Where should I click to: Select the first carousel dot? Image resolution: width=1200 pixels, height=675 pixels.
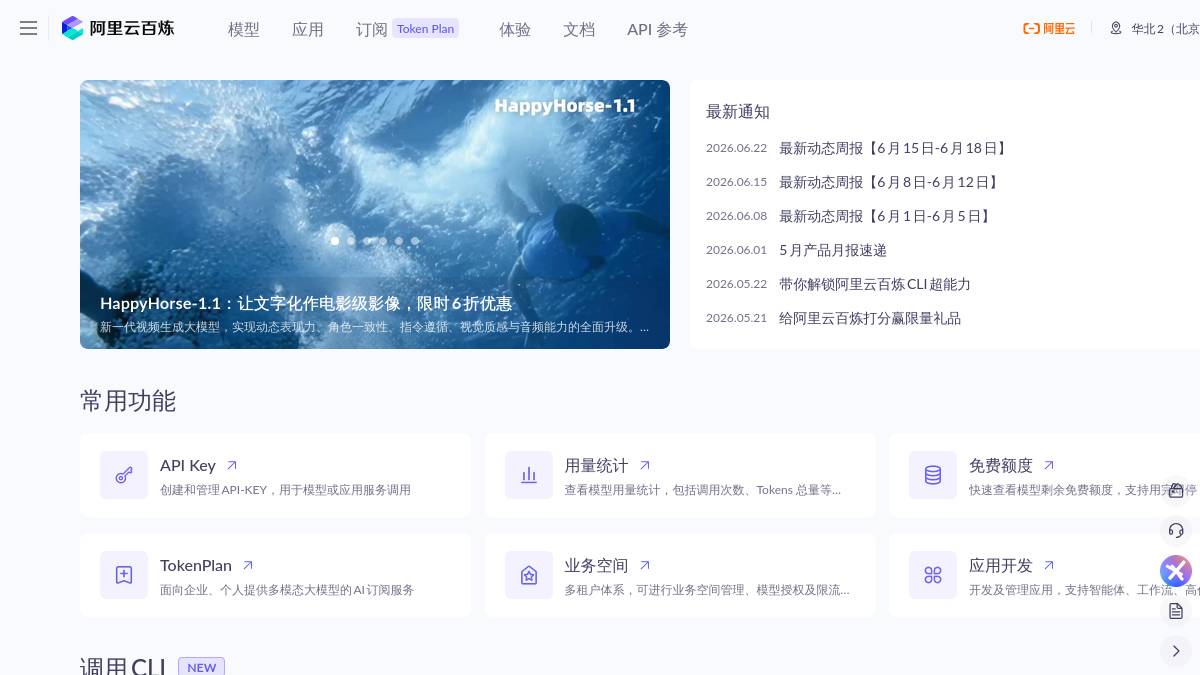click(335, 241)
